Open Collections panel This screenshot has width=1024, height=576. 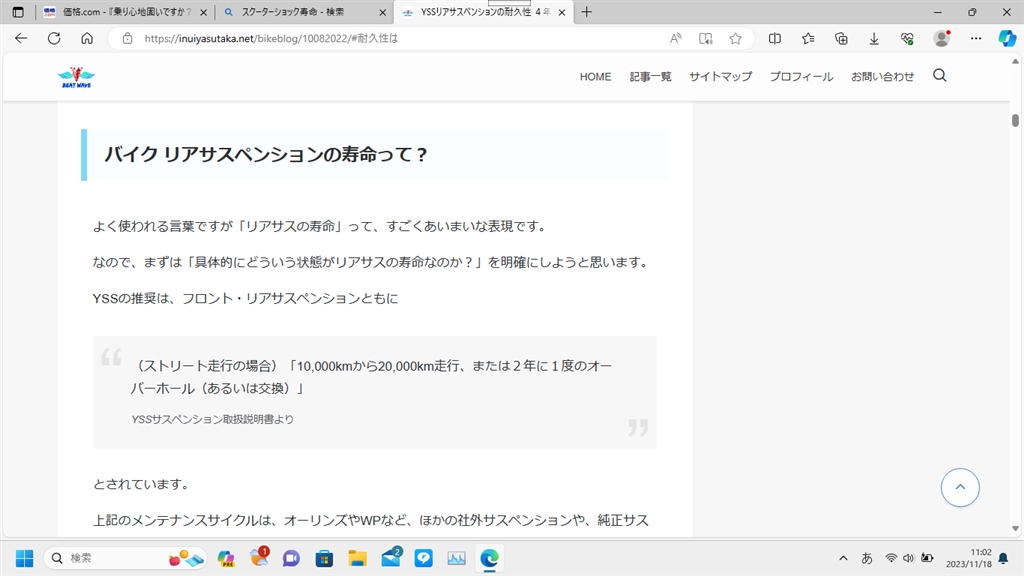pos(841,39)
